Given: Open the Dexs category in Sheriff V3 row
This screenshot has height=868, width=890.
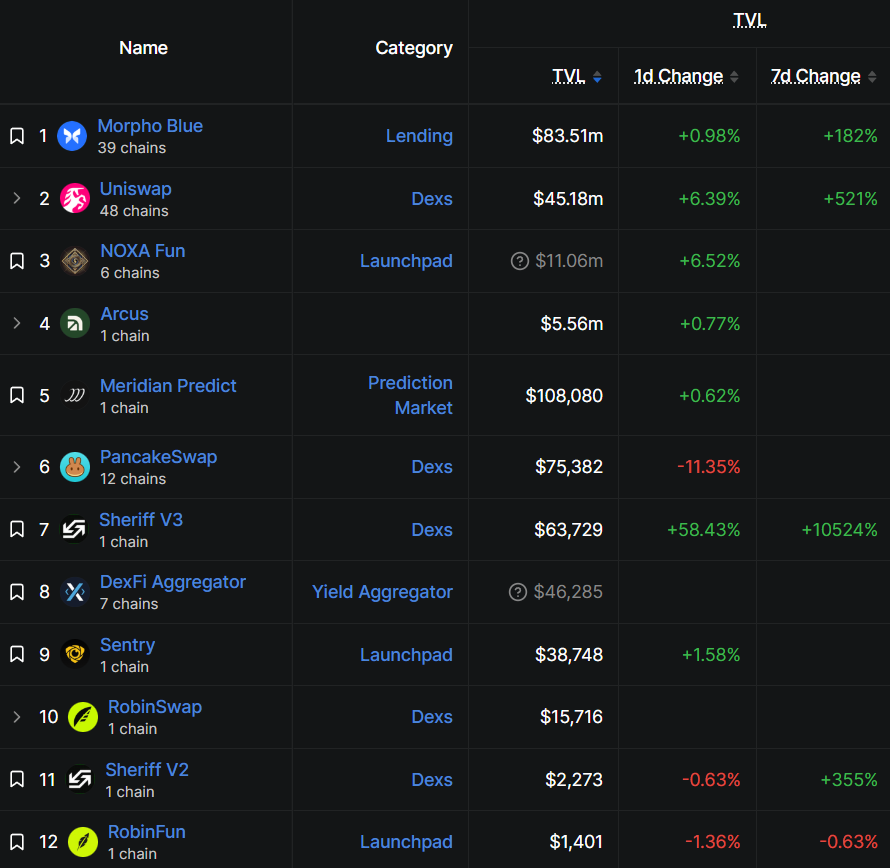Looking at the screenshot, I should click(x=432, y=530).
